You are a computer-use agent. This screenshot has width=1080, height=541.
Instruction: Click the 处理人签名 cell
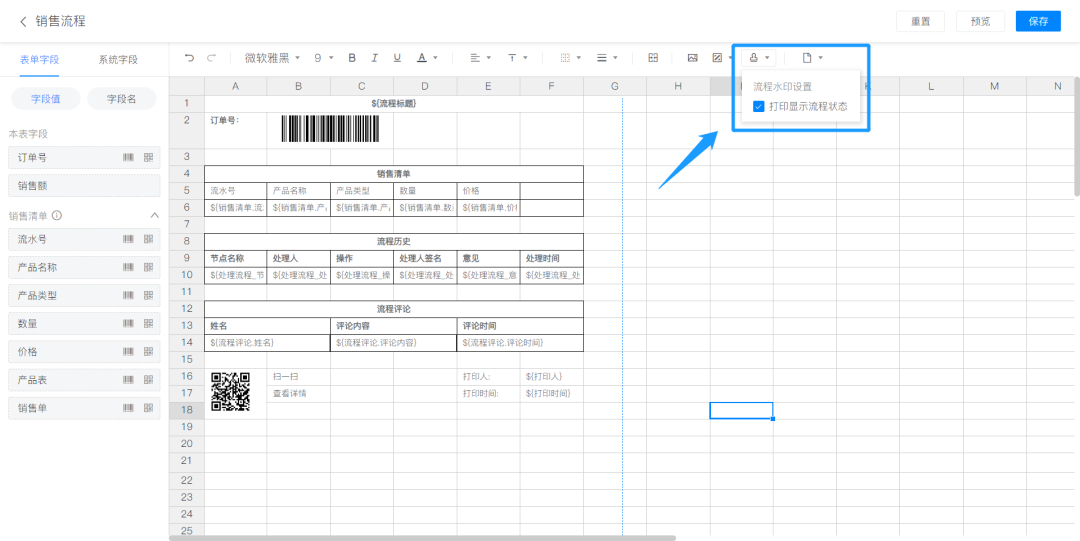click(x=425, y=258)
